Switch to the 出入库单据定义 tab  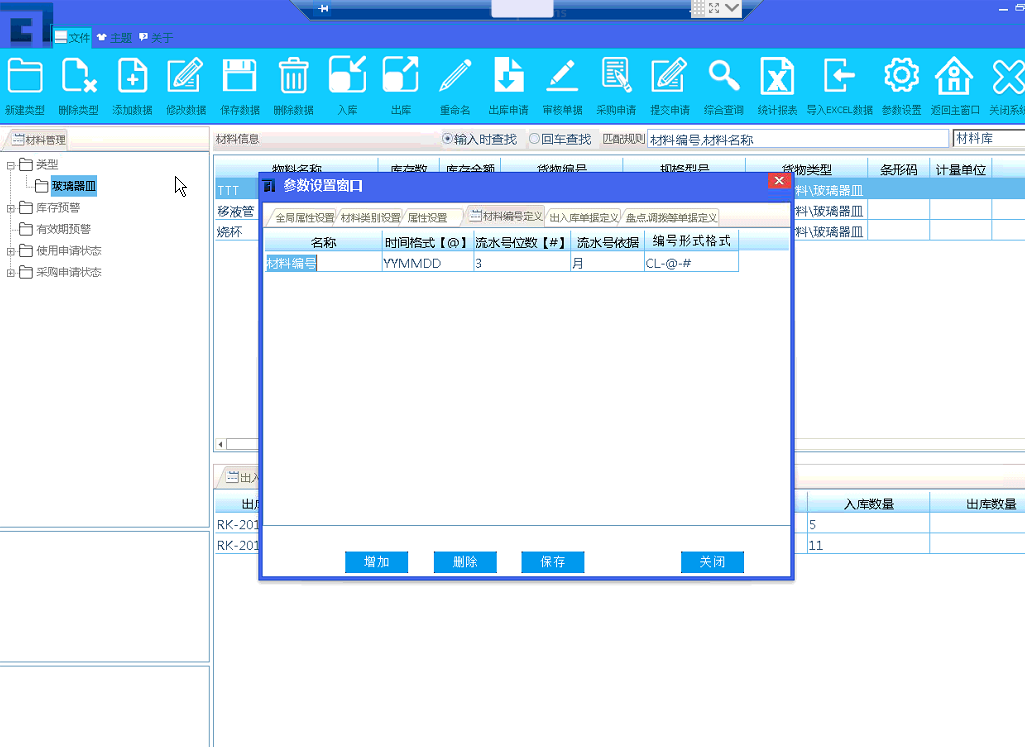point(584,218)
